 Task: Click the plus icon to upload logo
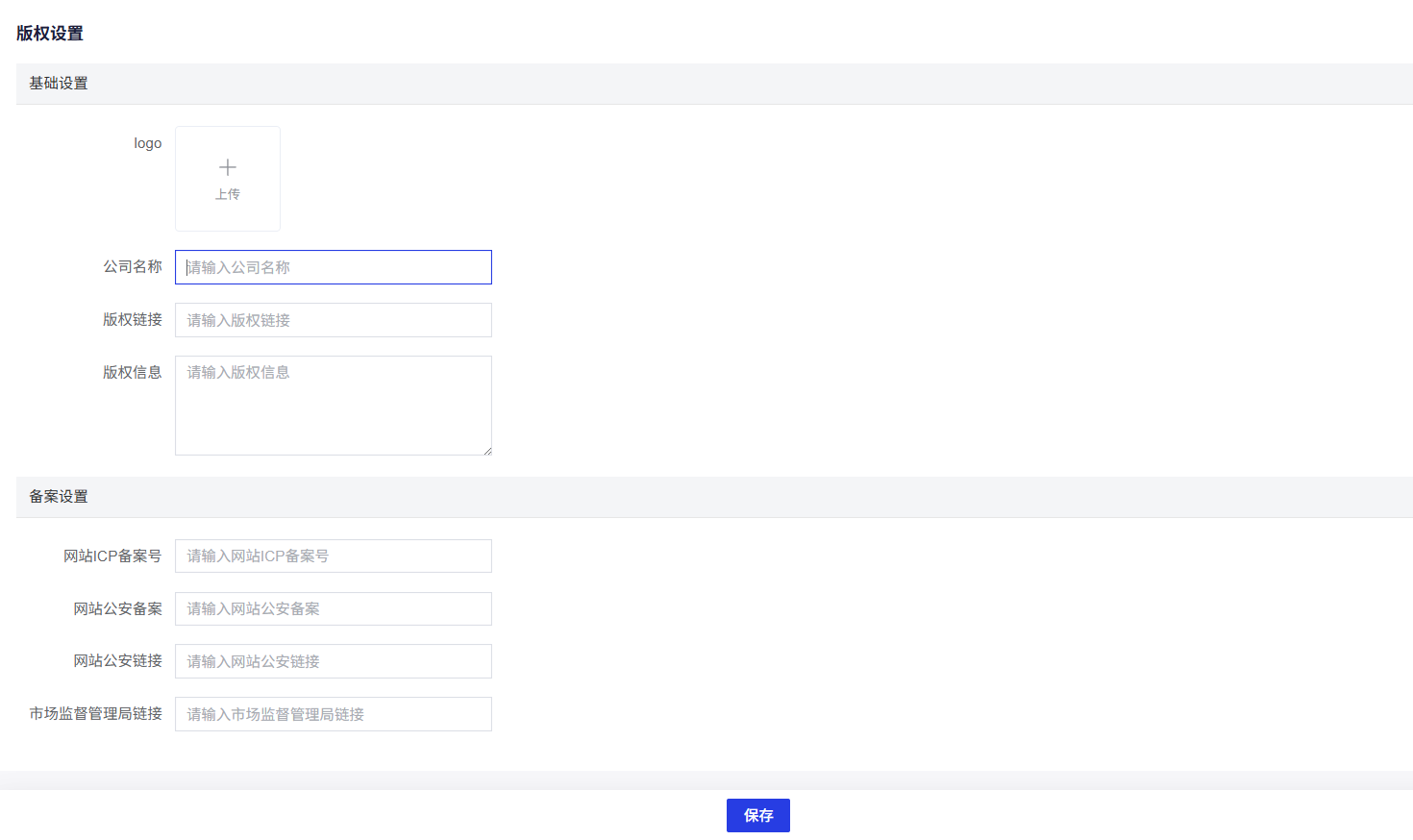point(228,167)
